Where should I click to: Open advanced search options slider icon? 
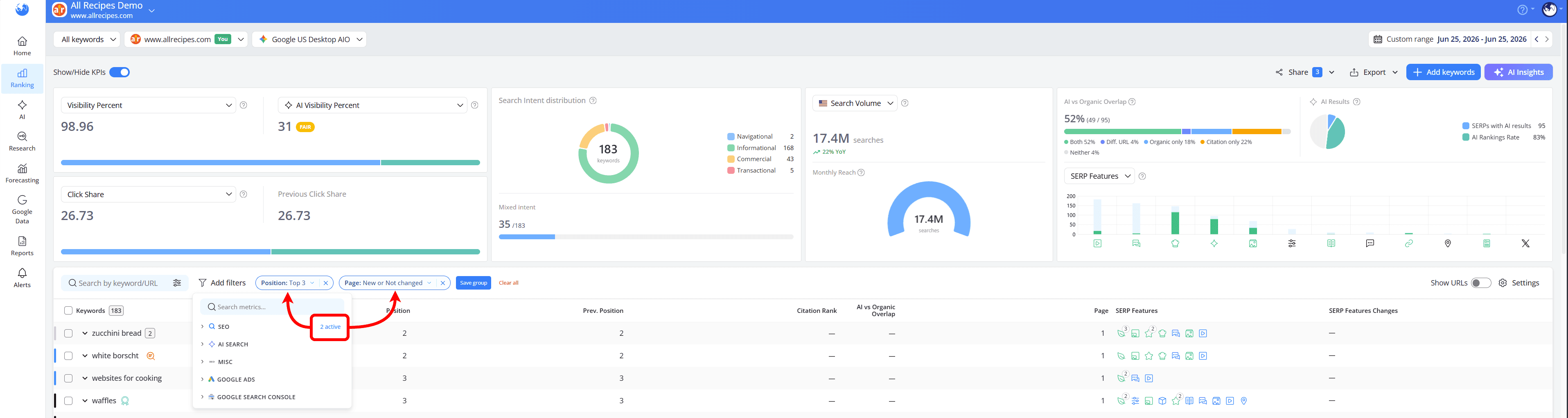coord(177,283)
